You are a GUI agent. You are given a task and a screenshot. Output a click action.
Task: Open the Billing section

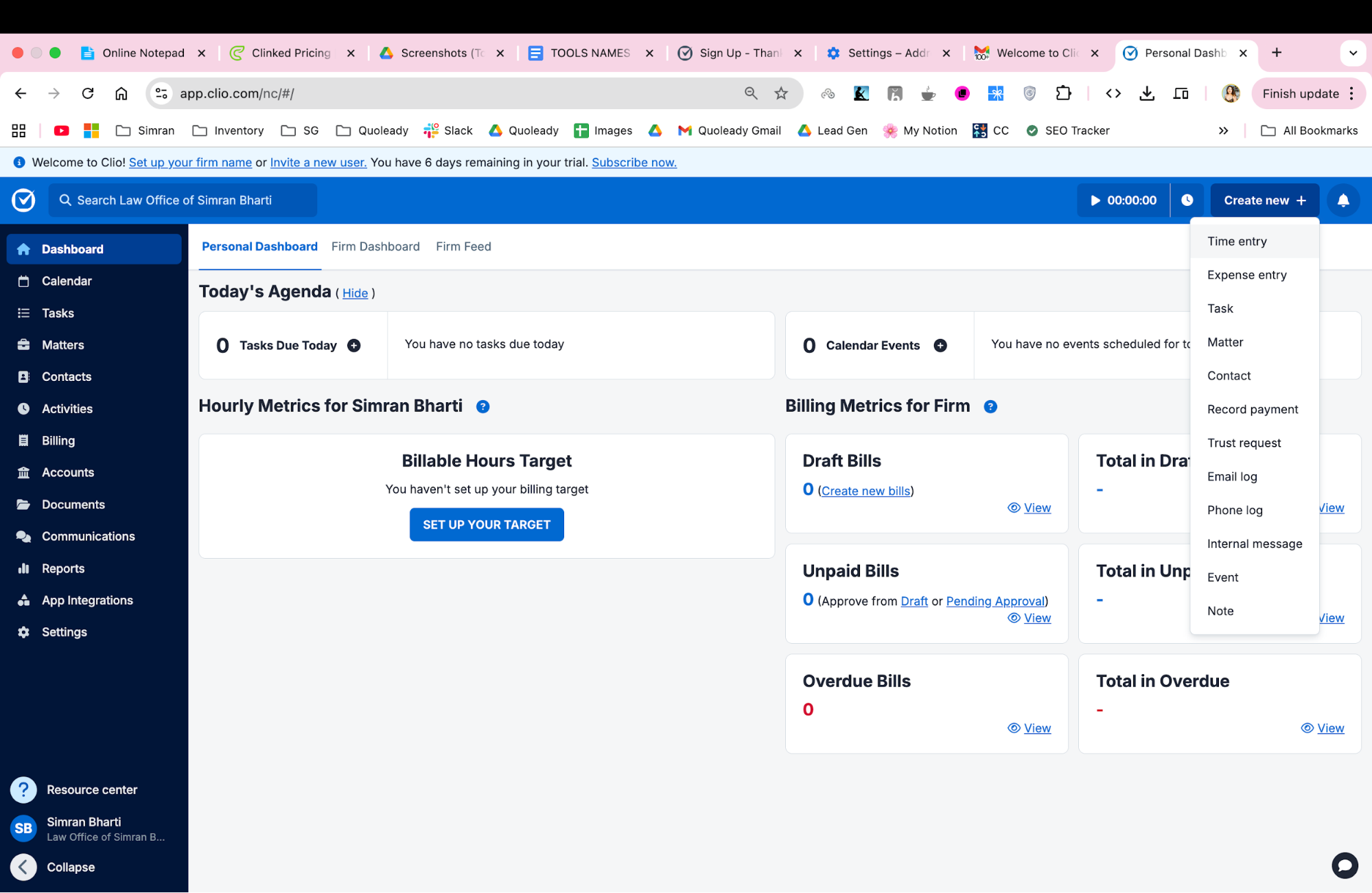click(58, 440)
